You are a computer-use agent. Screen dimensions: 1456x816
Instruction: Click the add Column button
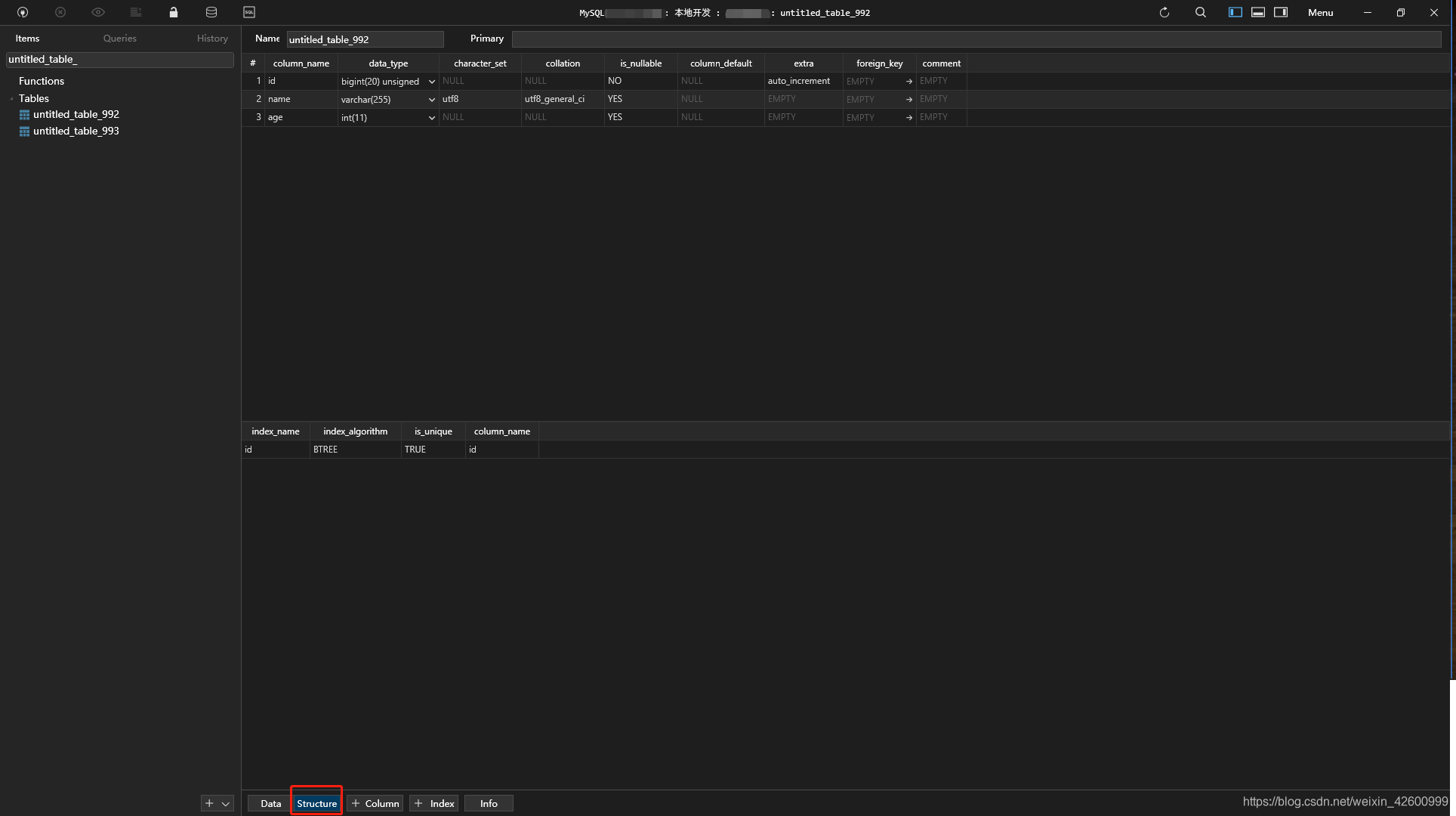click(x=375, y=803)
